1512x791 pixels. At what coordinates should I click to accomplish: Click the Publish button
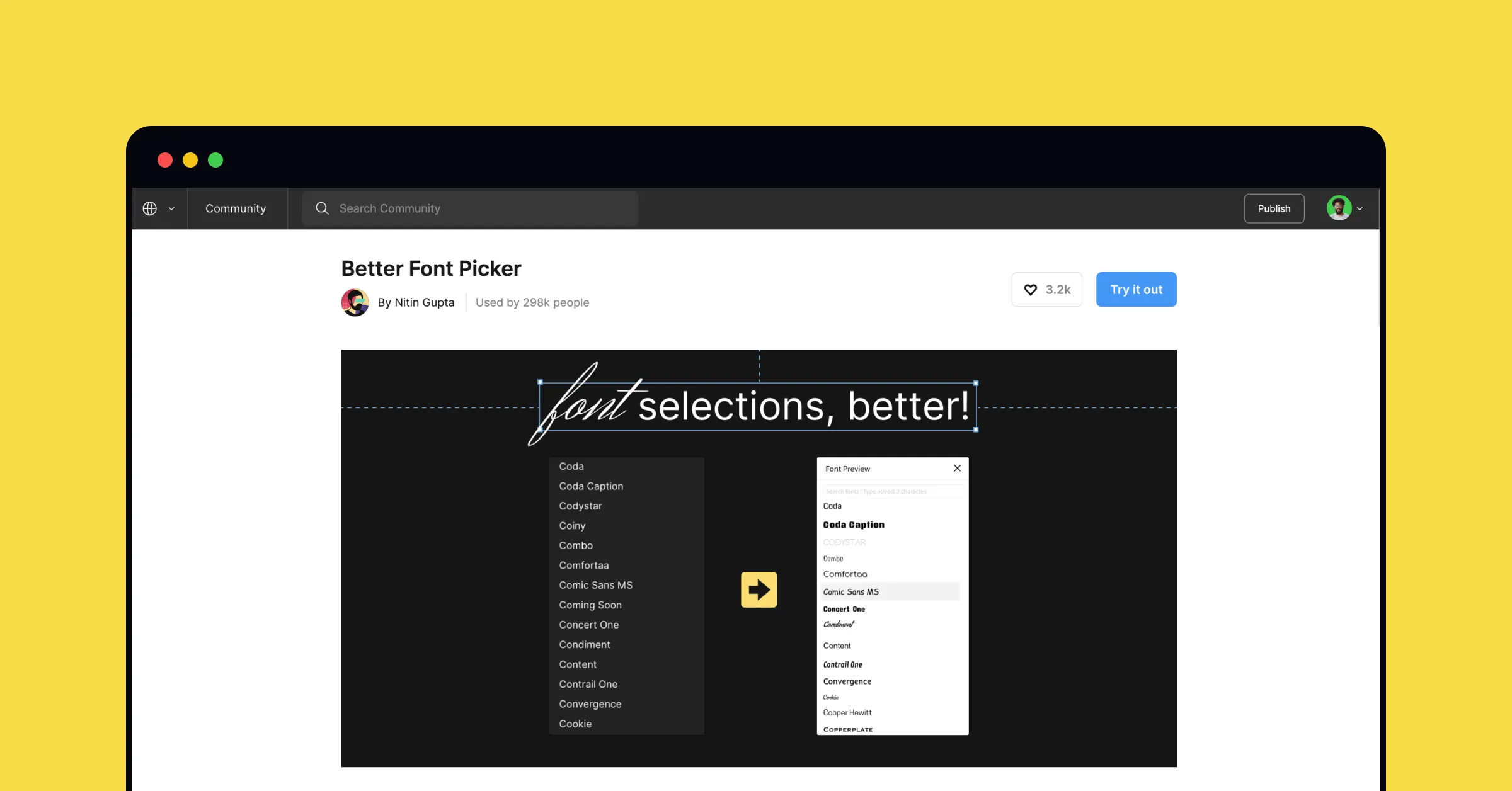click(1274, 208)
